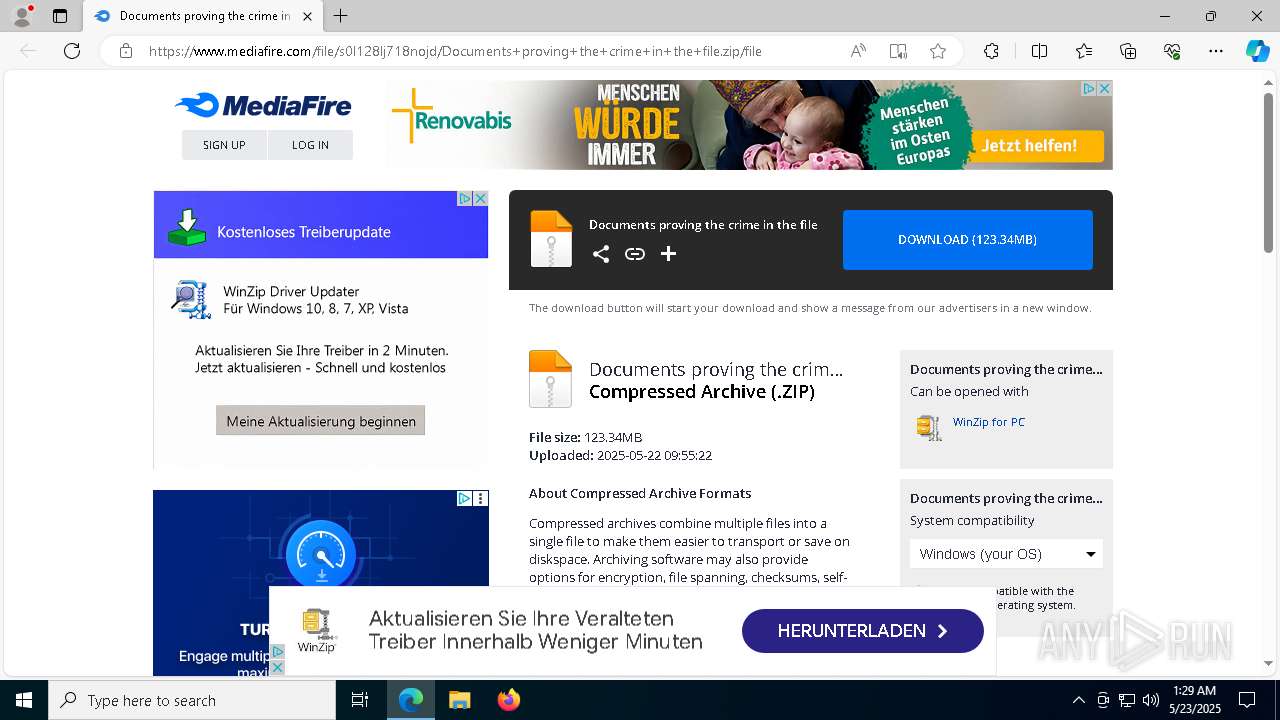Click Kostenloses Treiberupdate ad header
The height and width of the screenshot is (720, 1280).
tap(321, 225)
